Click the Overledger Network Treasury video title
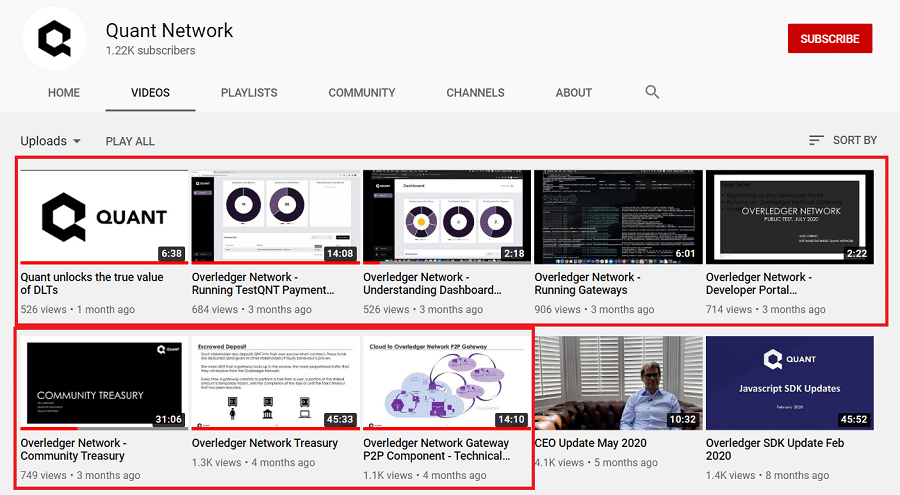The image size is (900, 495). (265, 443)
